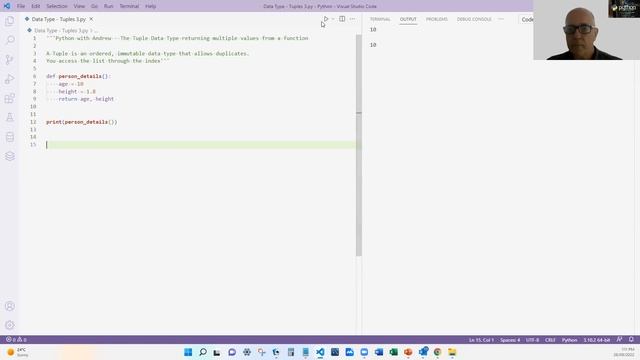Open the Manage gear icon
This screenshot has width=640, height=360.
click(10, 325)
